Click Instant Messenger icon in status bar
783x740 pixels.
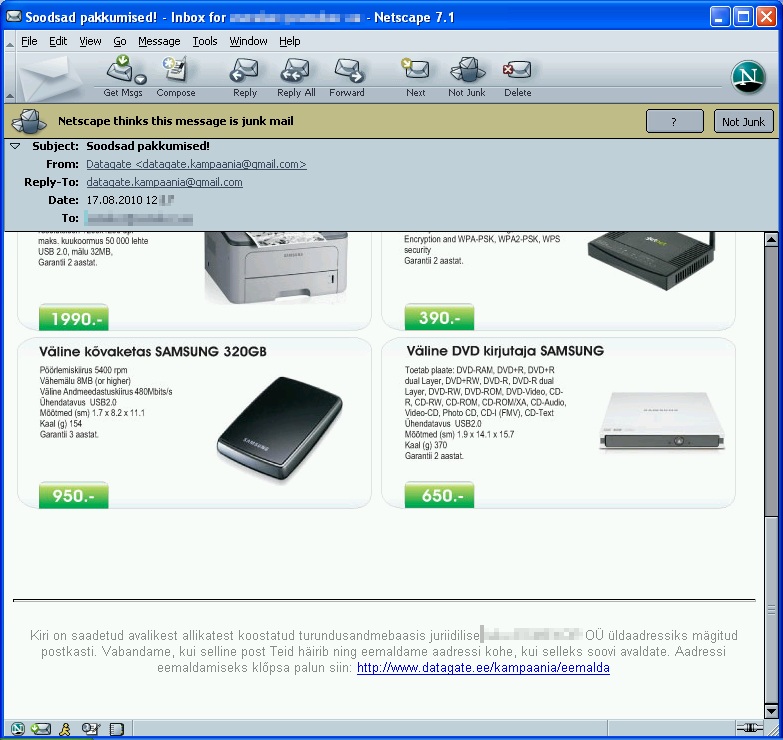click(65, 729)
